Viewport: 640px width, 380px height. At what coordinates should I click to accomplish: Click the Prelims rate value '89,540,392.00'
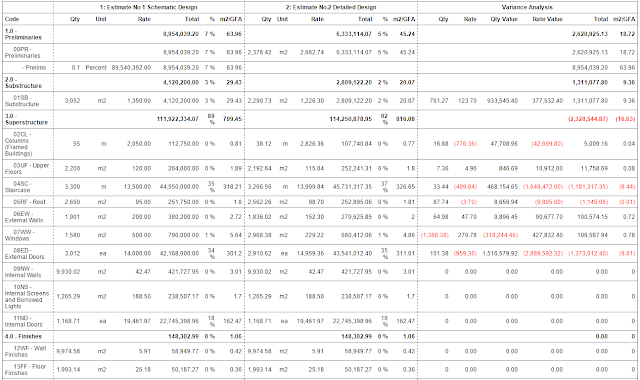click(131, 68)
